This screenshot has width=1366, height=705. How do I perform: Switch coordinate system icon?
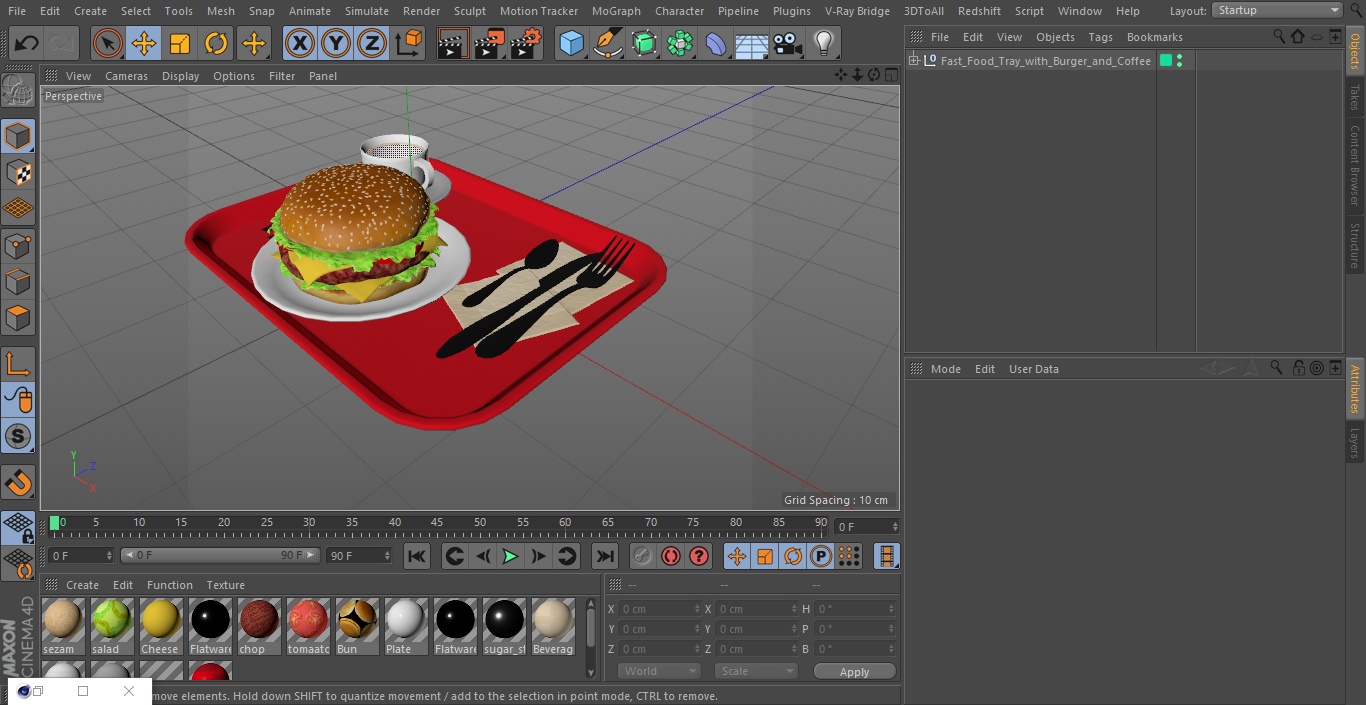click(409, 44)
